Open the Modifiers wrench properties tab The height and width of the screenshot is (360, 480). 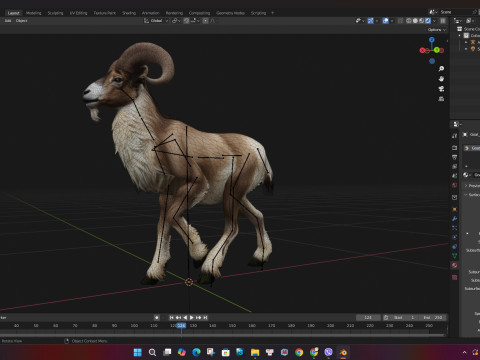coord(455,219)
